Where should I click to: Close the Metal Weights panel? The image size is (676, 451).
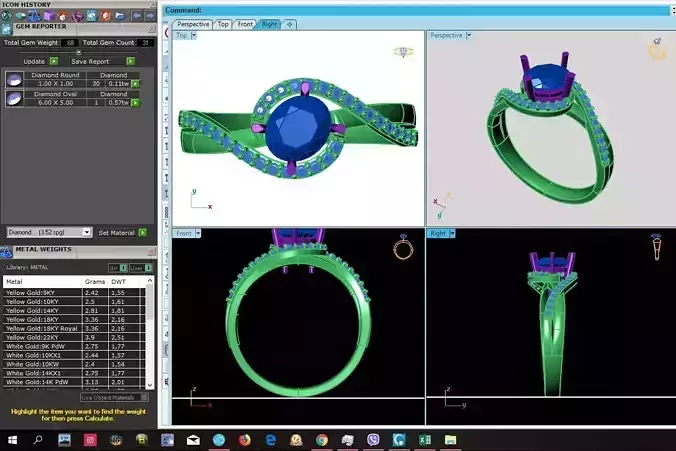point(151,251)
